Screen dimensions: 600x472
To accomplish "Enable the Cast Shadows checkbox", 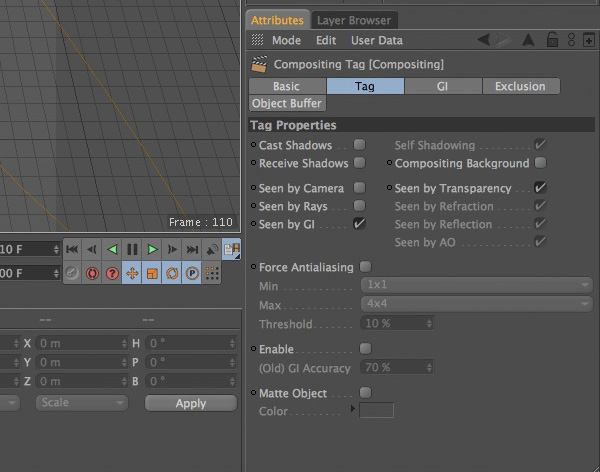I will pyautogui.click(x=359, y=145).
